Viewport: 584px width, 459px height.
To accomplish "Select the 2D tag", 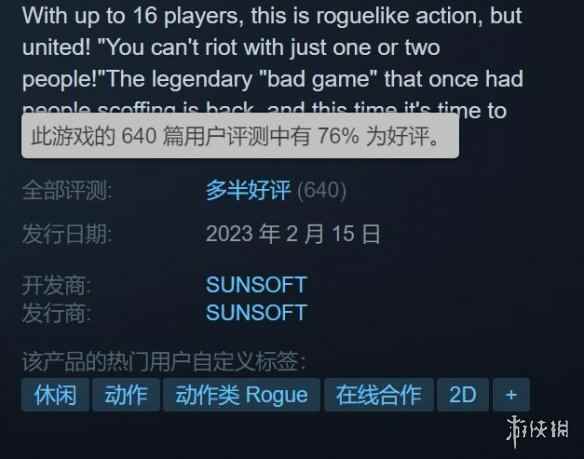I will click(463, 395).
